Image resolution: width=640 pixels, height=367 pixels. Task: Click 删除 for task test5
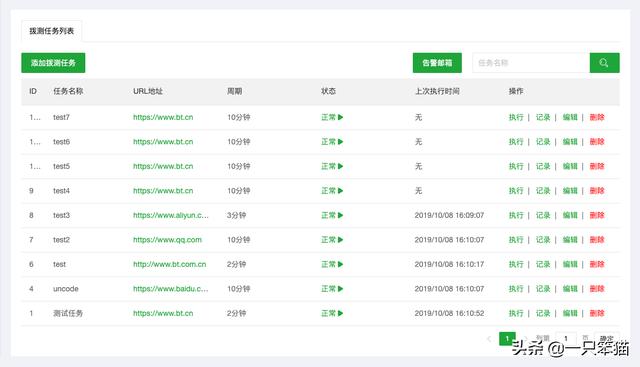click(x=597, y=167)
